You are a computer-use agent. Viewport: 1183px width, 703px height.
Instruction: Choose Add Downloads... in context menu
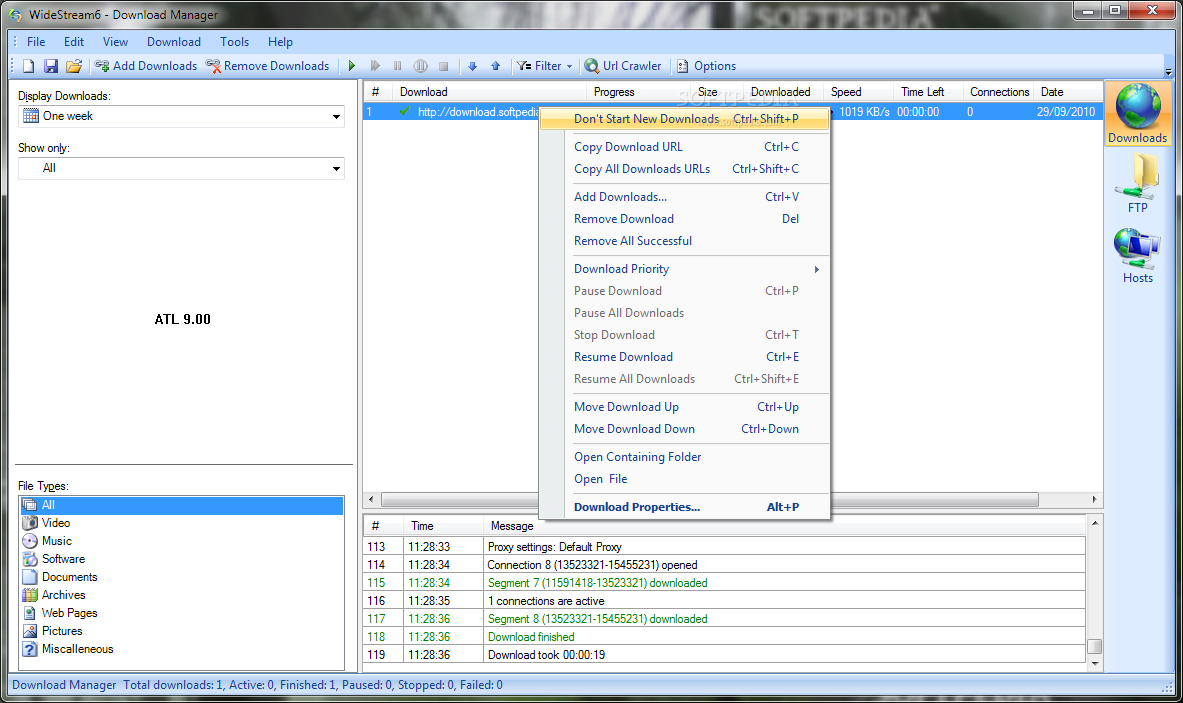pyautogui.click(x=685, y=197)
